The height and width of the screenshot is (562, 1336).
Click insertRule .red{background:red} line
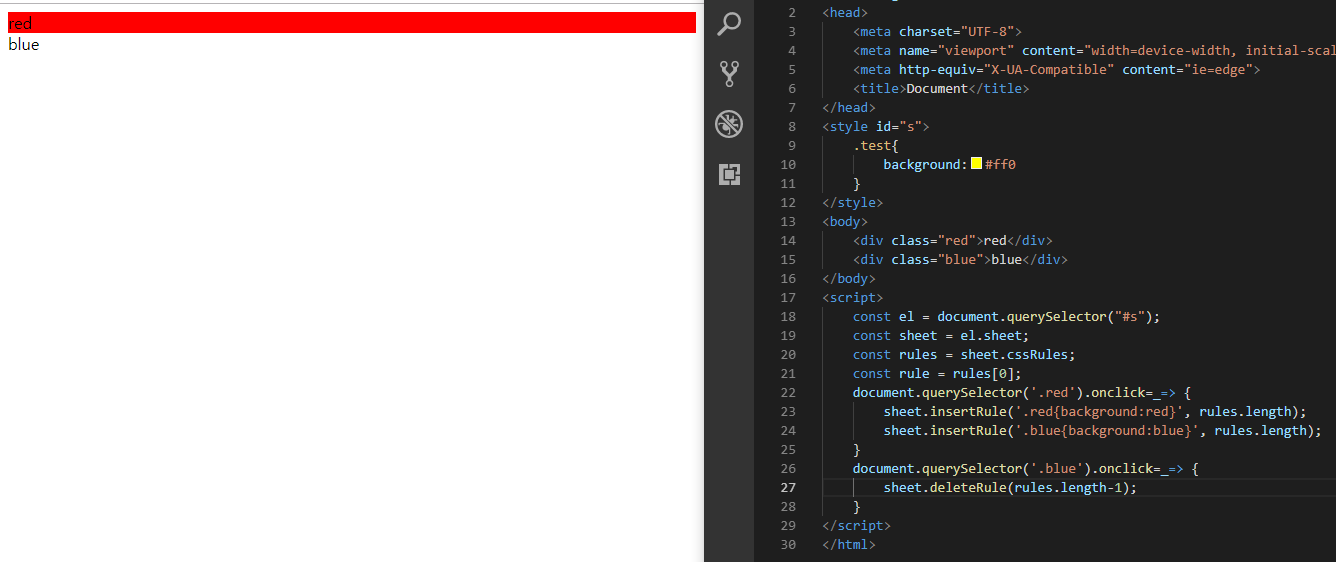1095,412
